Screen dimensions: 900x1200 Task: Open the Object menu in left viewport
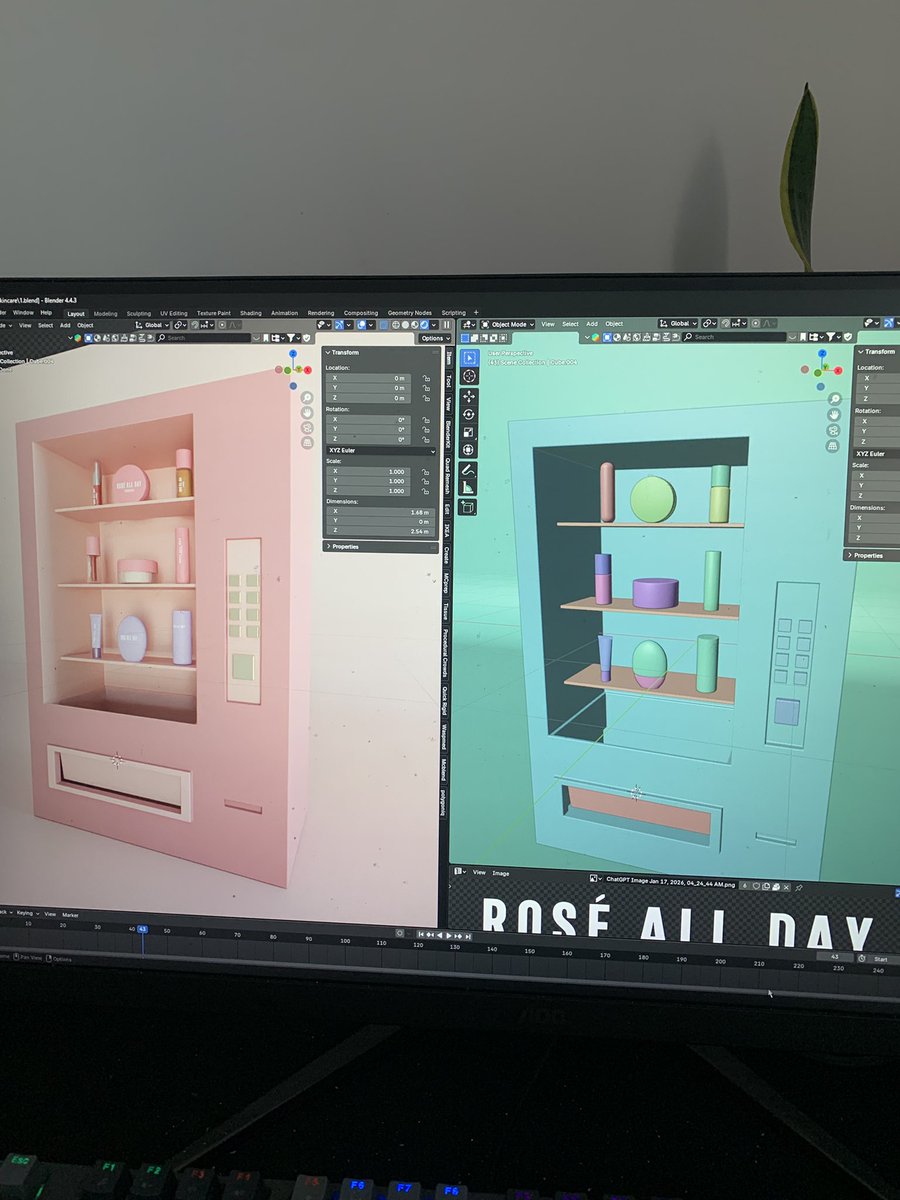point(85,325)
